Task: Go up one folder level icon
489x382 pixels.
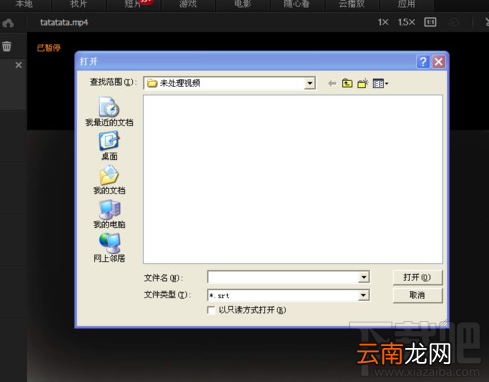Action: point(347,83)
